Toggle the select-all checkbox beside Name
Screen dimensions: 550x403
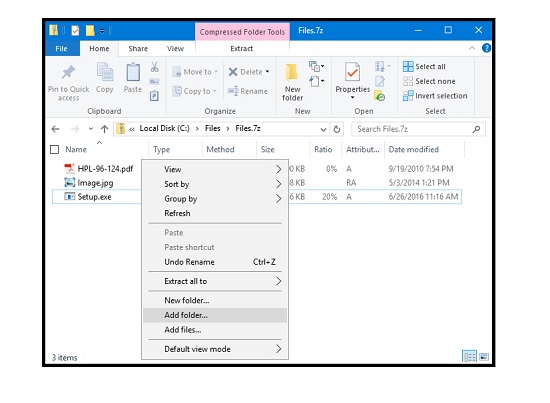pos(54,150)
